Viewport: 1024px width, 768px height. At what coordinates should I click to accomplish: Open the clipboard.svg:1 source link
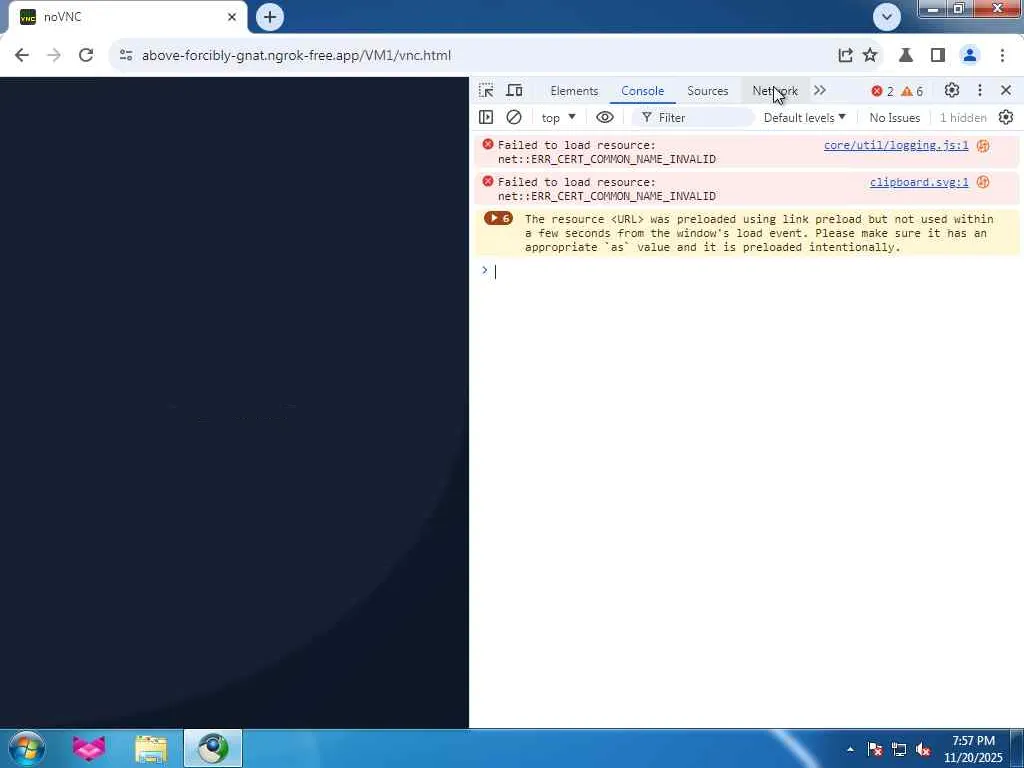click(x=919, y=182)
